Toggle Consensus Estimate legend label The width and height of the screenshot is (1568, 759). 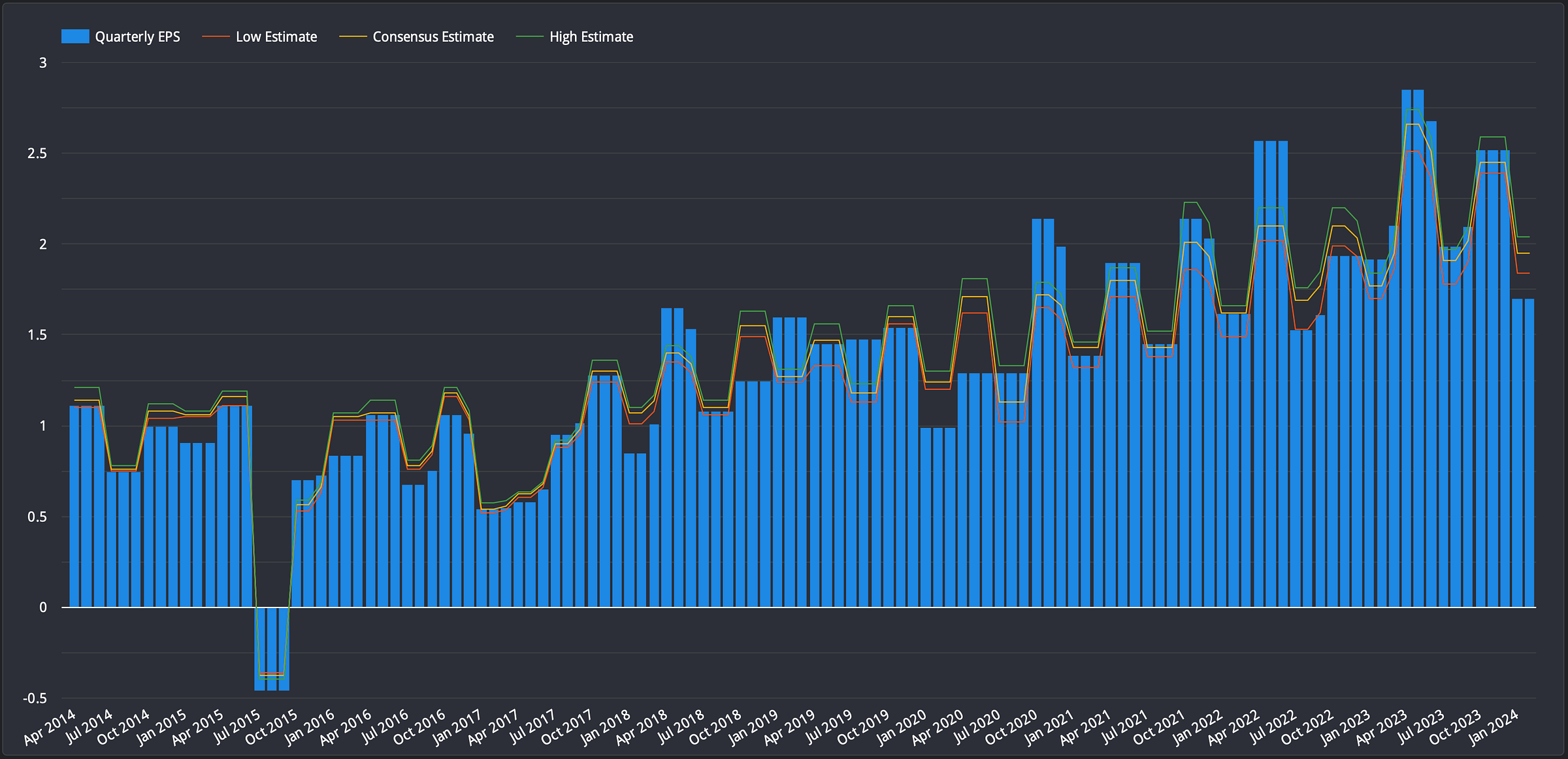pos(433,37)
